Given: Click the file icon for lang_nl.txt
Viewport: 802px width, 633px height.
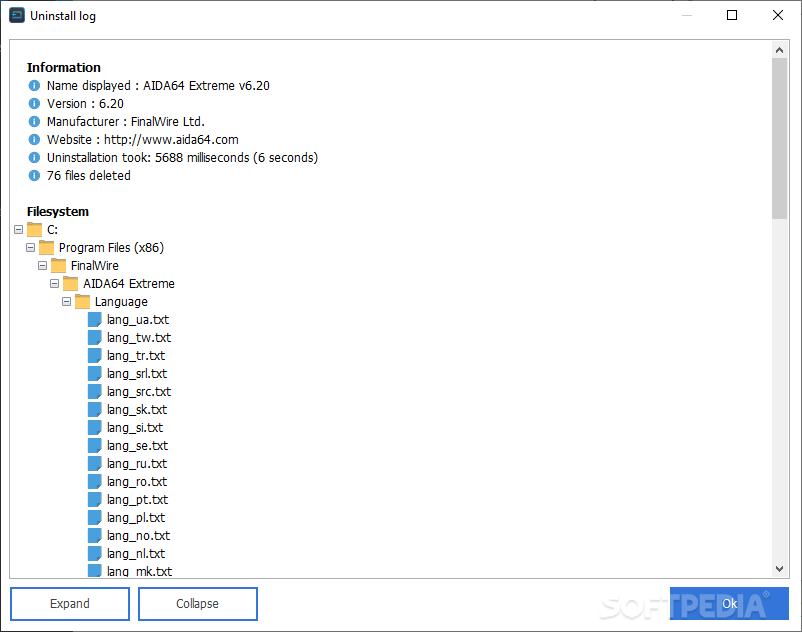Looking at the screenshot, I should [x=95, y=553].
